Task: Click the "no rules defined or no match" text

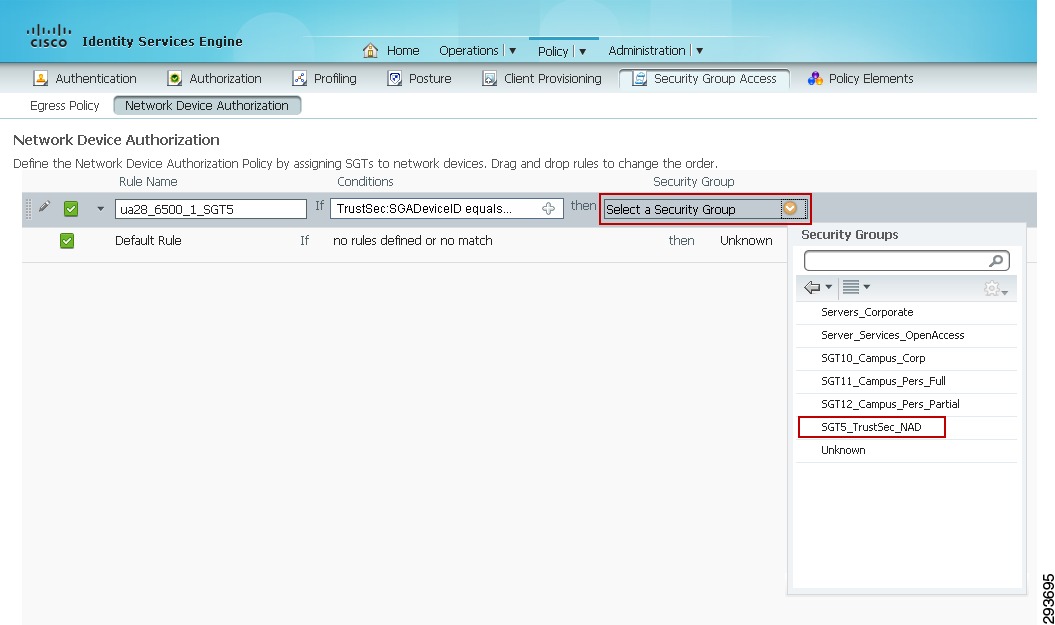Action: click(x=412, y=241)
